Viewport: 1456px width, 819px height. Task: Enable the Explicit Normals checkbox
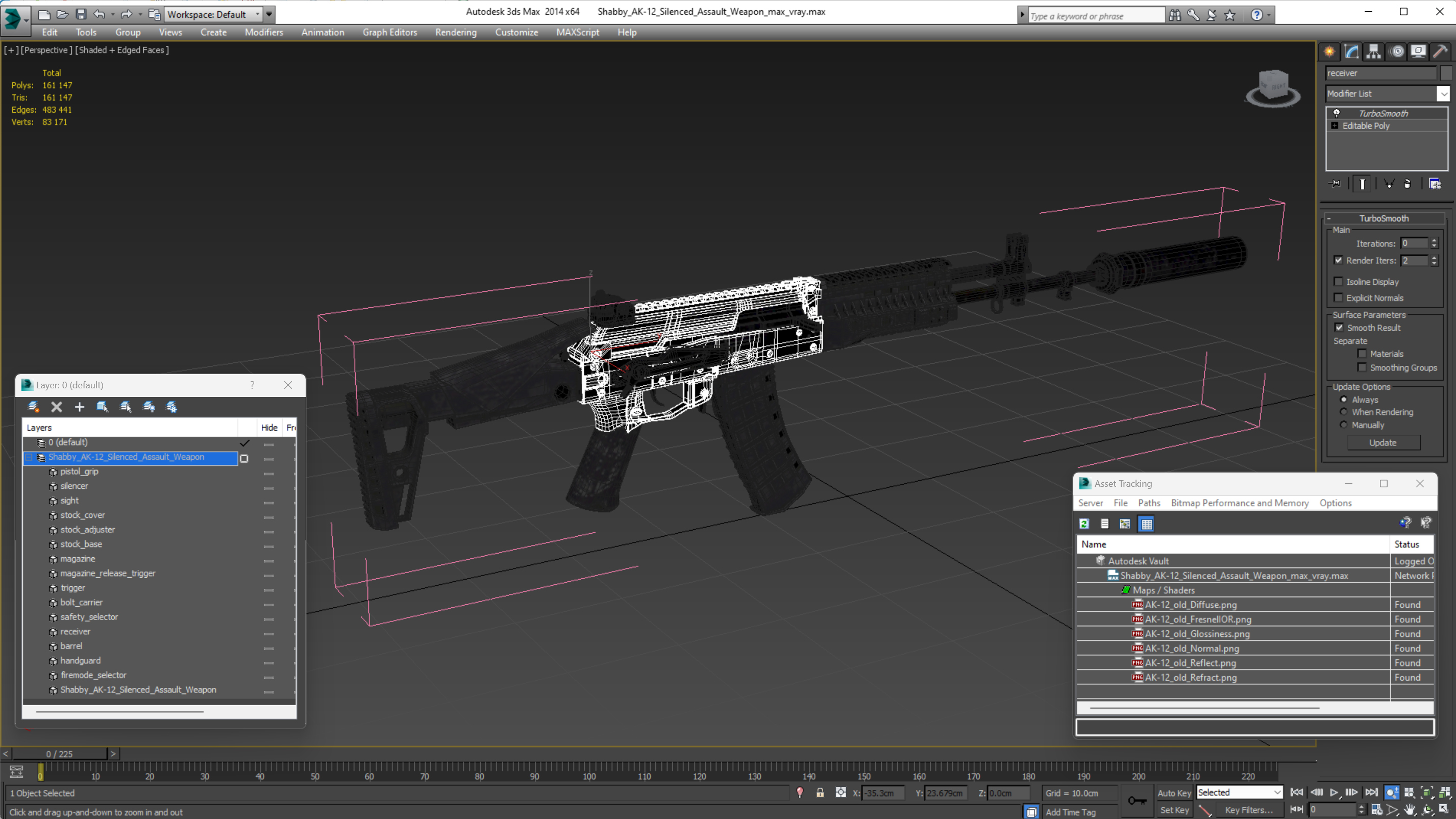1339,297
